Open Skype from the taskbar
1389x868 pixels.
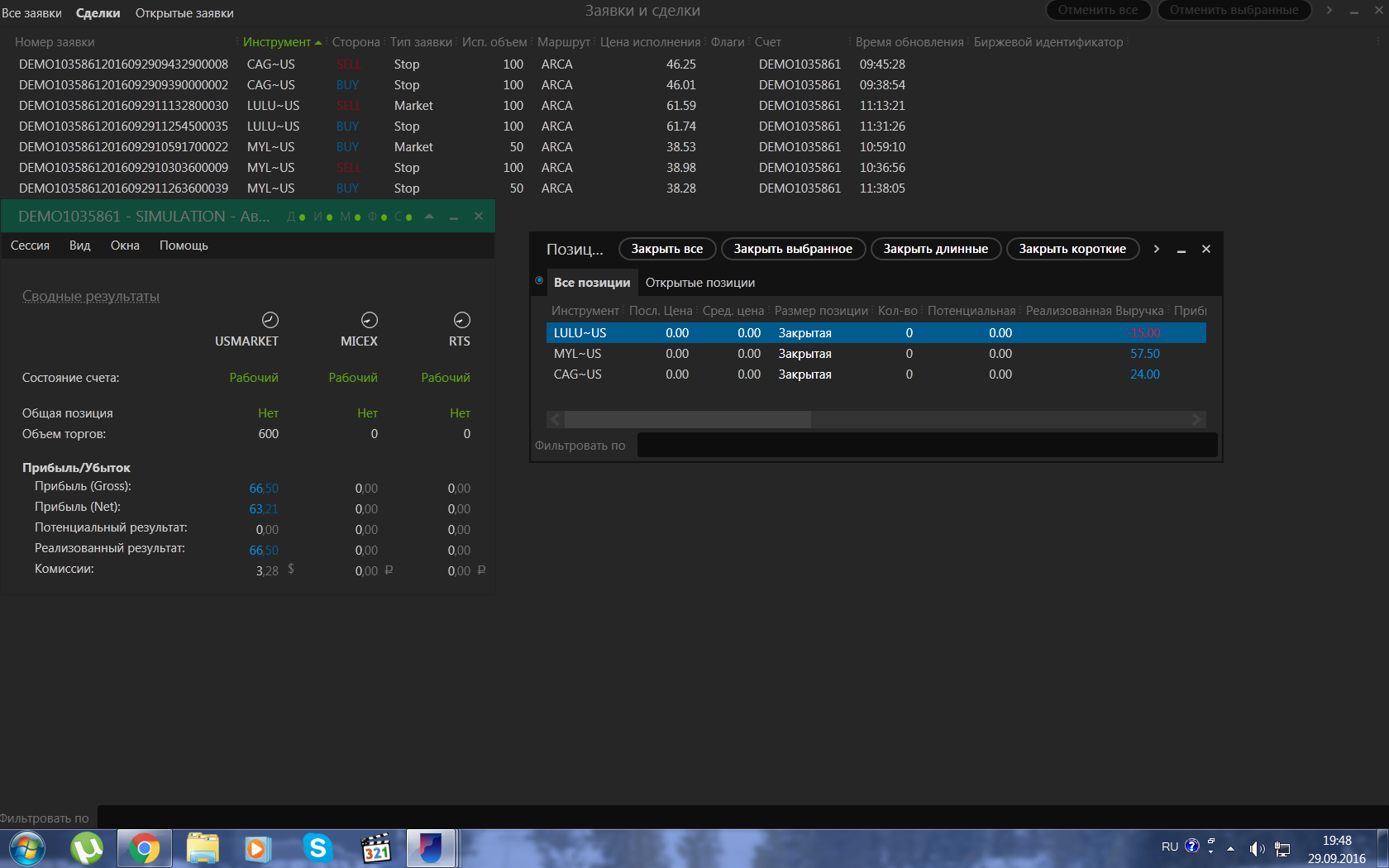[x=317, y=849]
